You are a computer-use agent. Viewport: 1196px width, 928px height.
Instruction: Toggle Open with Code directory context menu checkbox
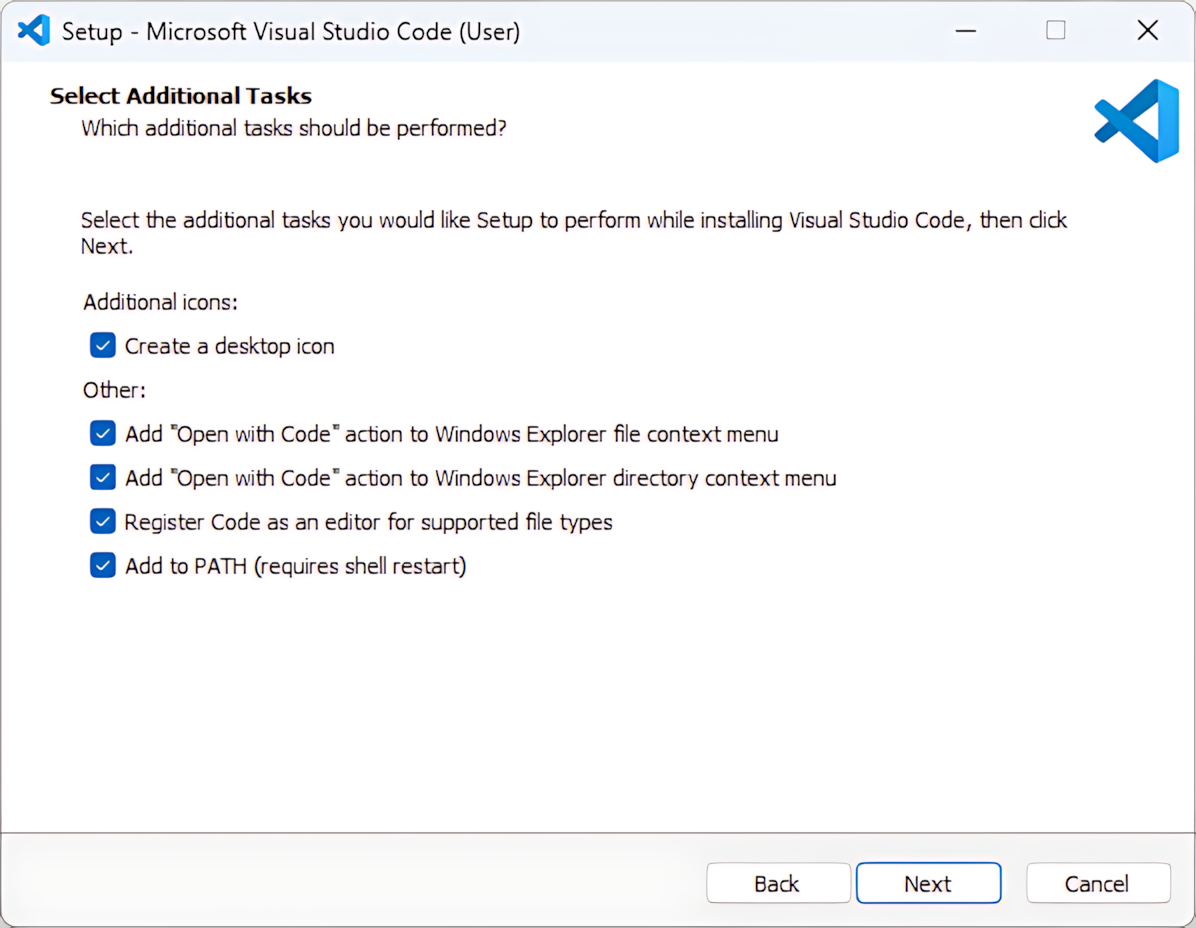103,478
